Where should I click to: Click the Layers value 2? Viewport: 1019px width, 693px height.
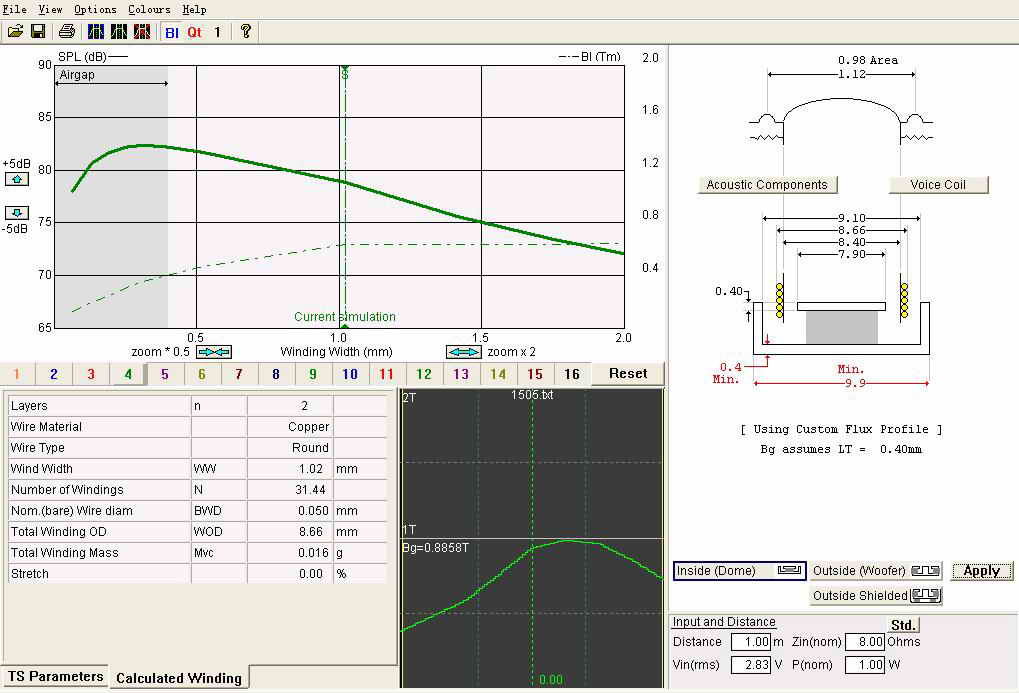(x=290, y=406)
